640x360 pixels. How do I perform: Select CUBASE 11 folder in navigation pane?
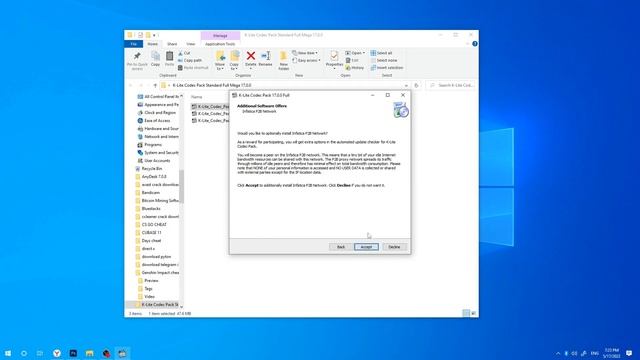coord(151,233)
